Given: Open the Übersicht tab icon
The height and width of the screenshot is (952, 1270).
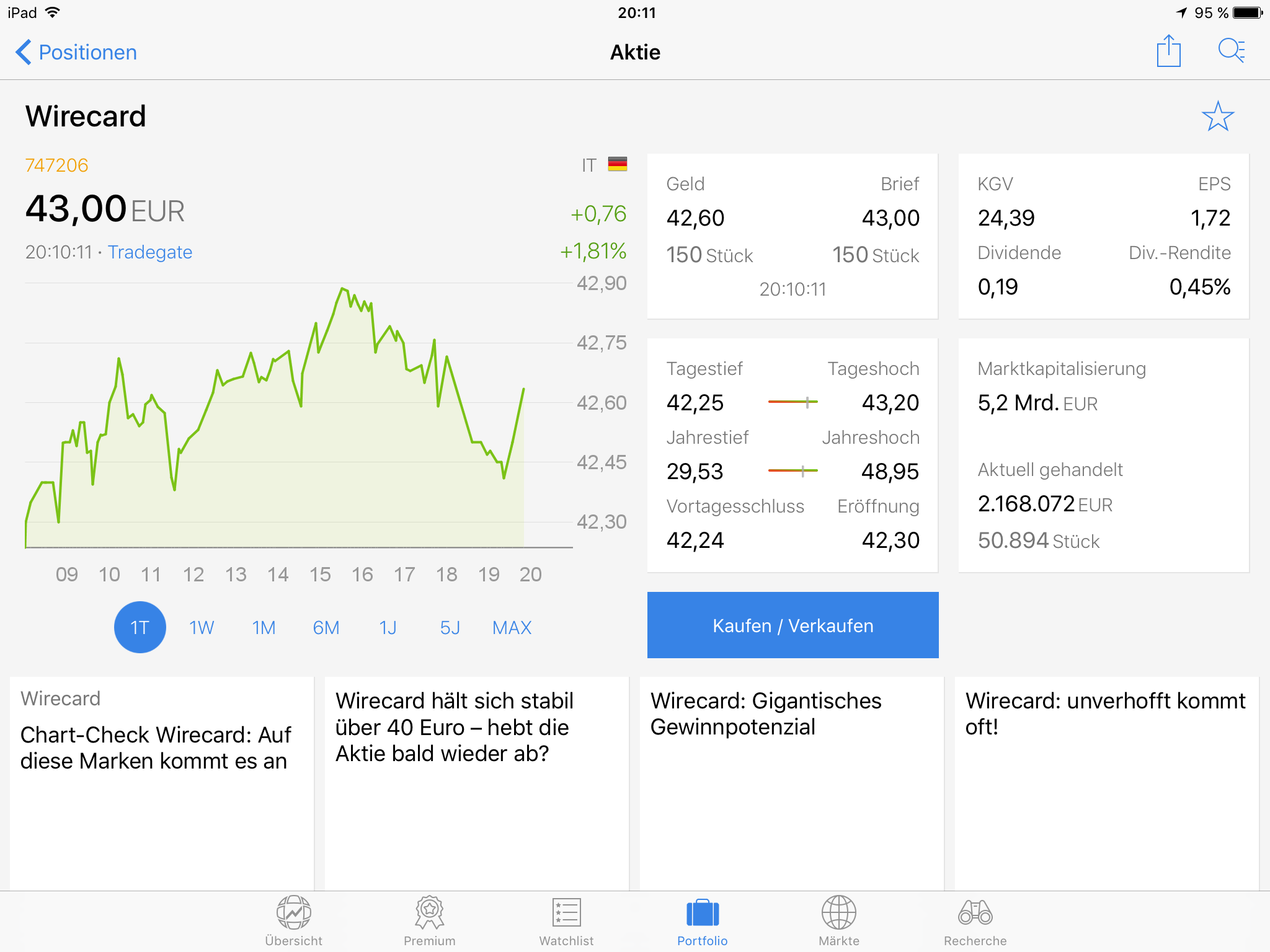Looking at the screenshot, I should pos(293,913).
